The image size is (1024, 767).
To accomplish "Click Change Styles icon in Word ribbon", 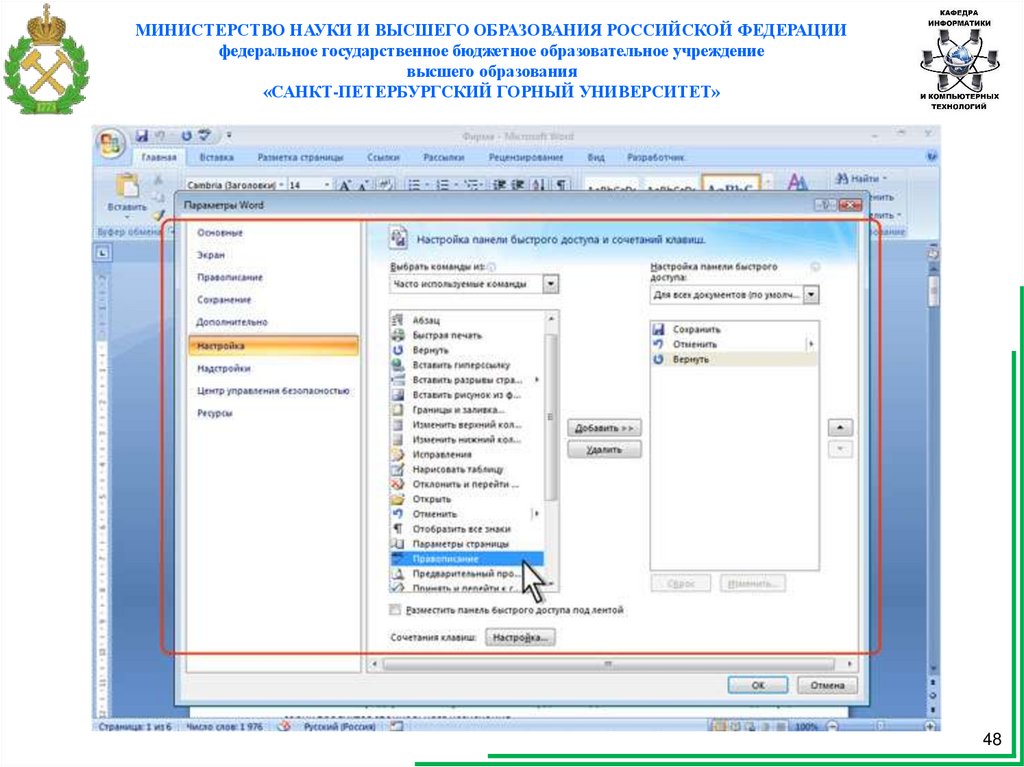I will click(796, 182).
